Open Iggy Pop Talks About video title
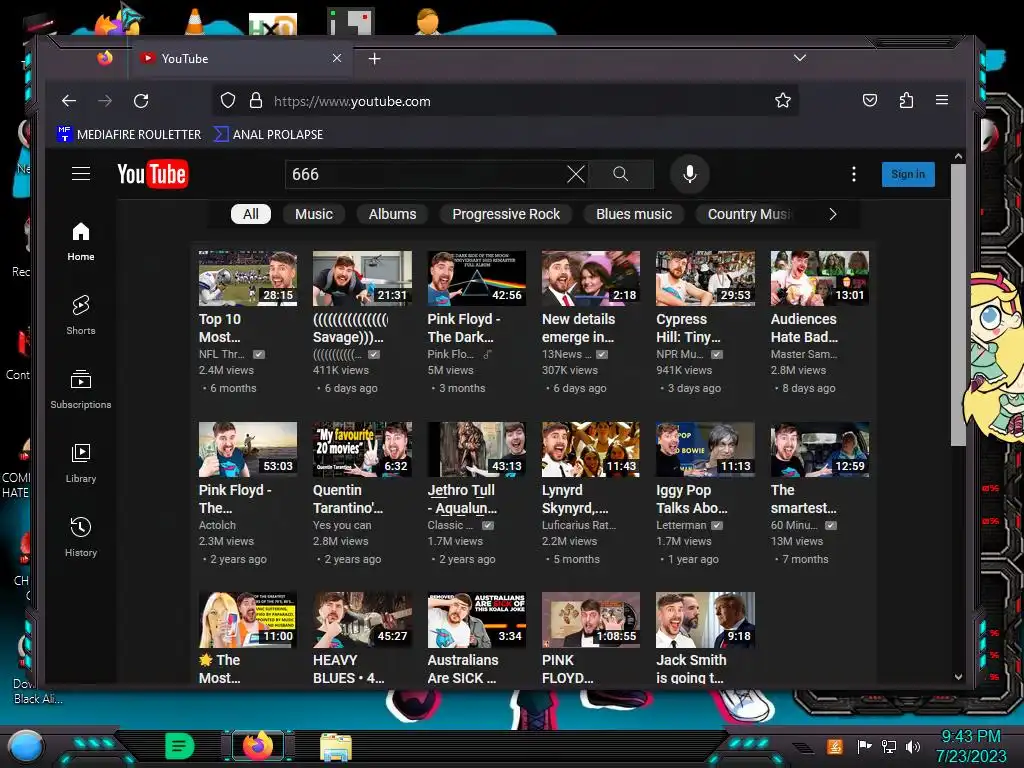Screen dimensions: 1024x768 [692, 499]
